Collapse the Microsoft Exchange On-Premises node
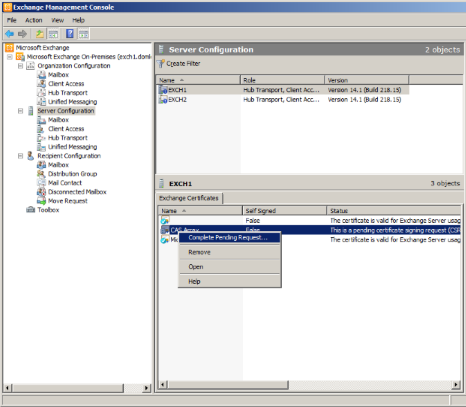The image size is (466, 407). (10, 57)
